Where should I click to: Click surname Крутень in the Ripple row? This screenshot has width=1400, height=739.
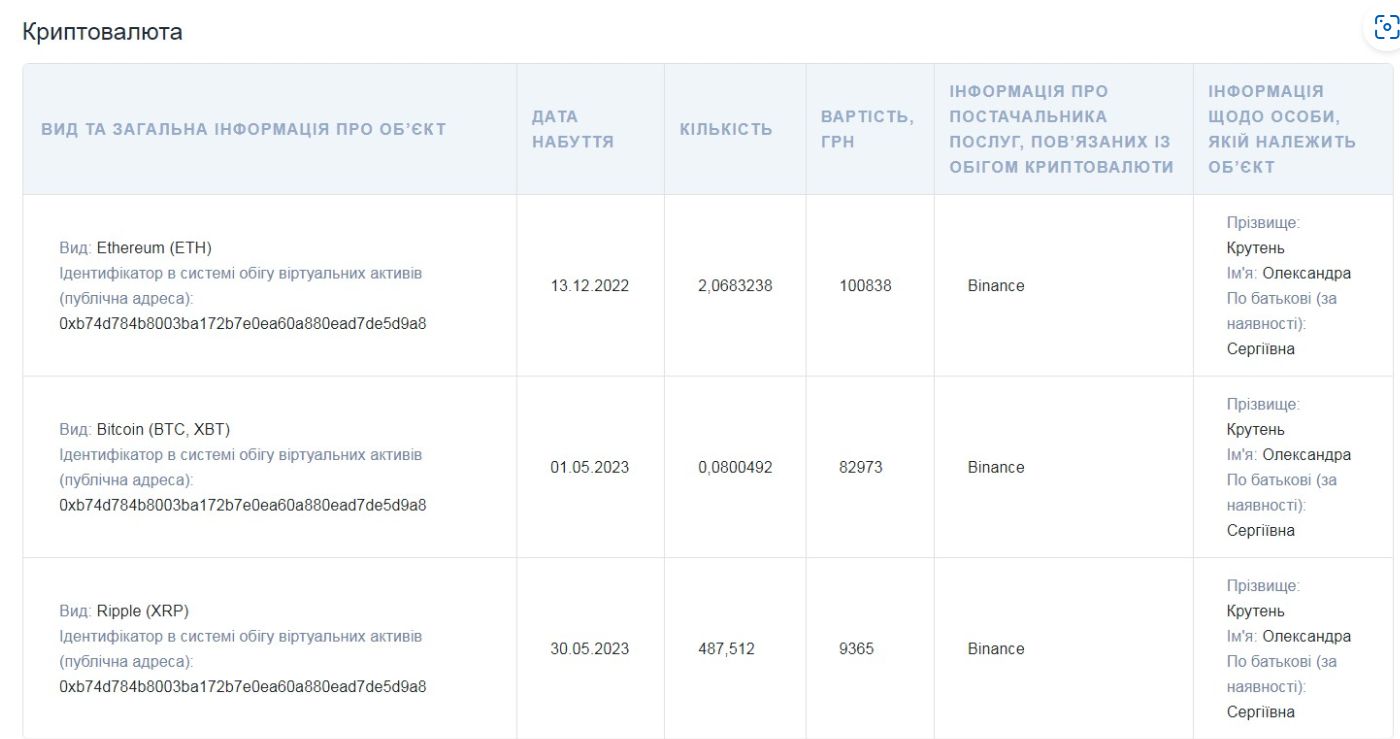pyautogui.click(x=1256, y=611)
